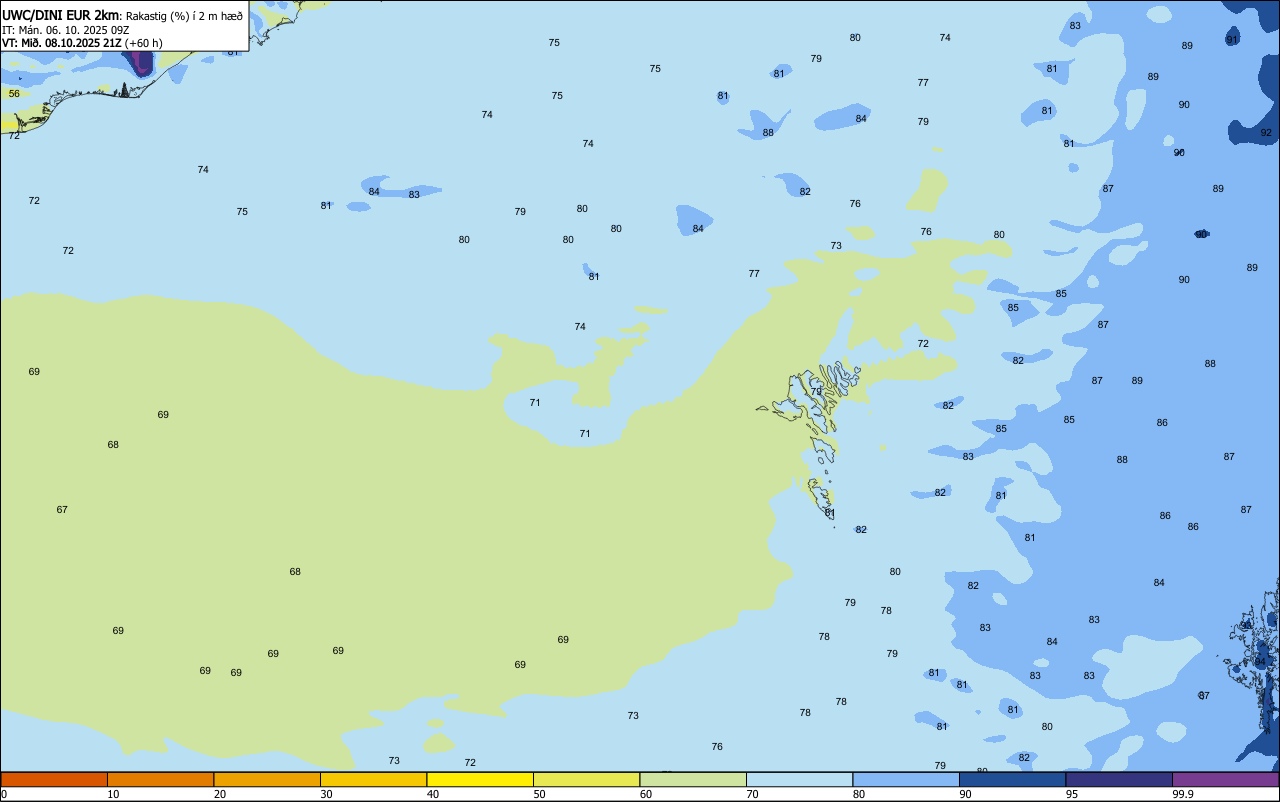Image resolution: width=1280 pixels, height=802 pixels.
Task: Click the purple high-humidity patch near the title box
Action: pyautogui.click(x=142, y=62)
